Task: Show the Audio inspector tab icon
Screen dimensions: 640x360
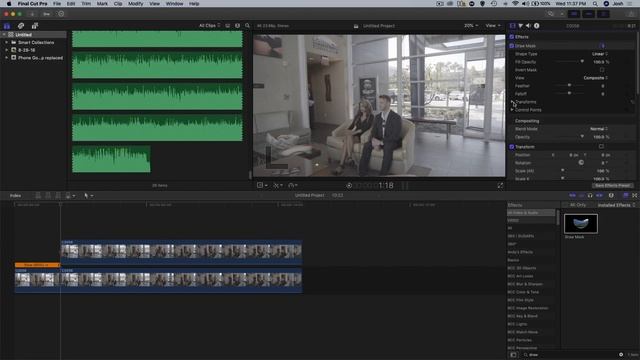Action: point(529,26)
